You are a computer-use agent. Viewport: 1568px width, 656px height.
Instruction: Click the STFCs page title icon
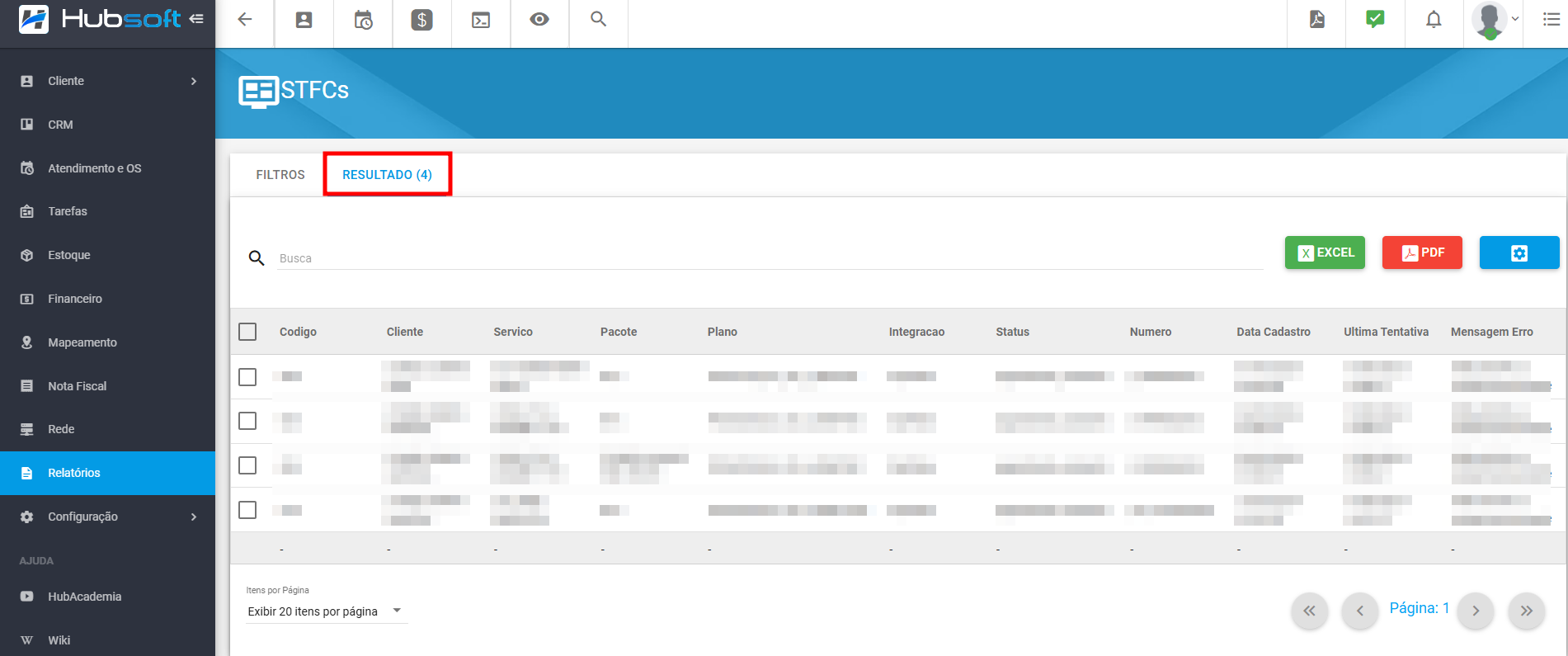coord(259,92)
